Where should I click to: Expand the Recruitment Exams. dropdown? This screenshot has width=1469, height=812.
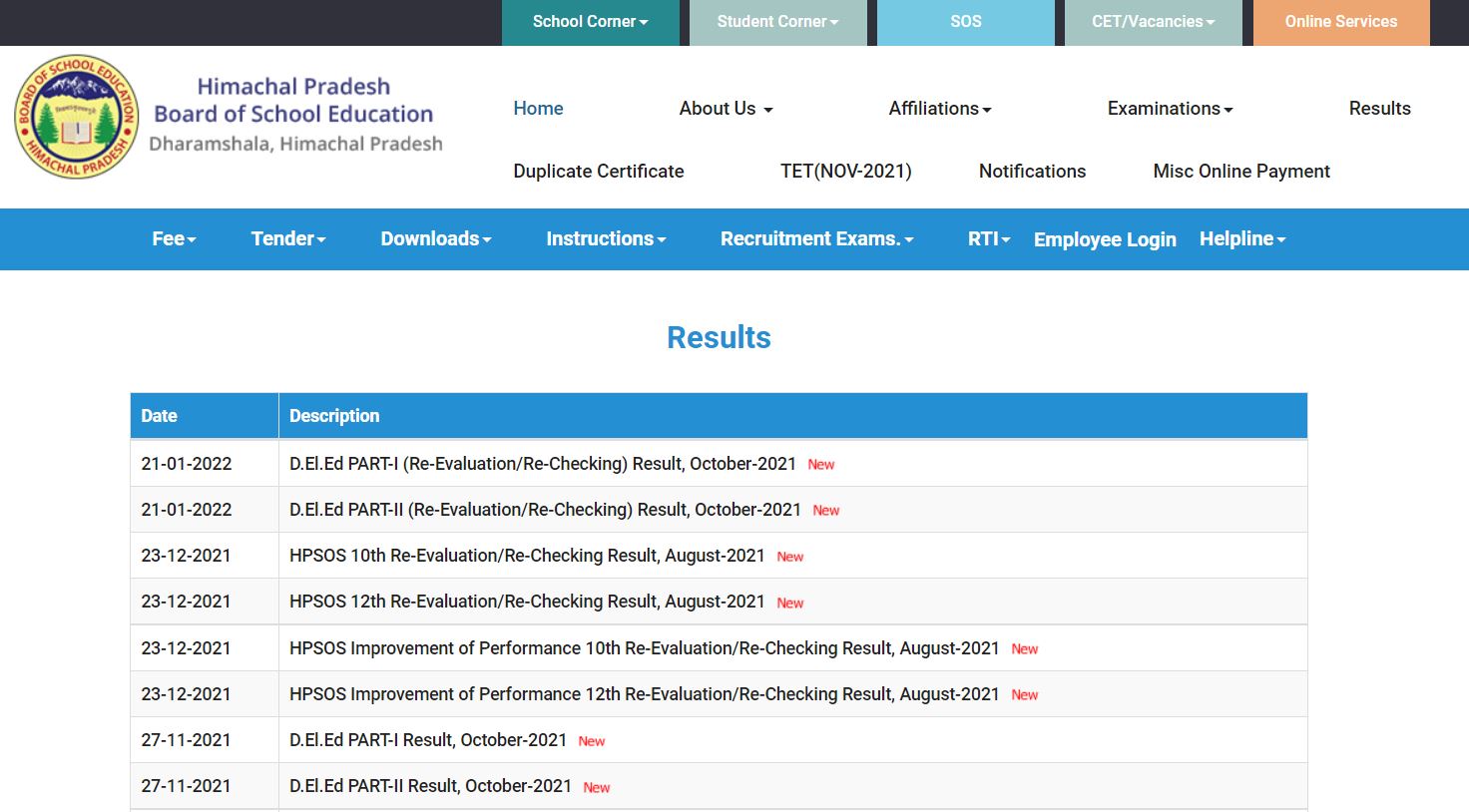click(x=817, y=239)
